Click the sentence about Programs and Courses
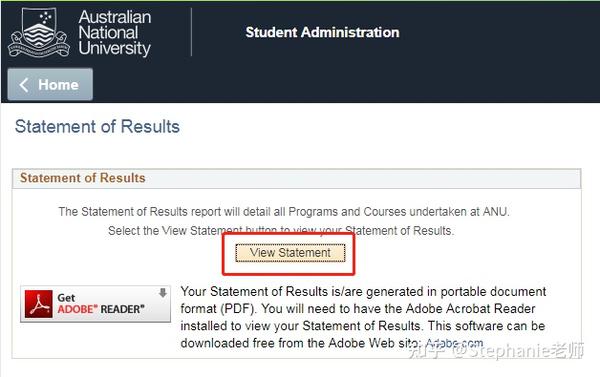This screenshot has width=600, height=377. coord(284,212)
